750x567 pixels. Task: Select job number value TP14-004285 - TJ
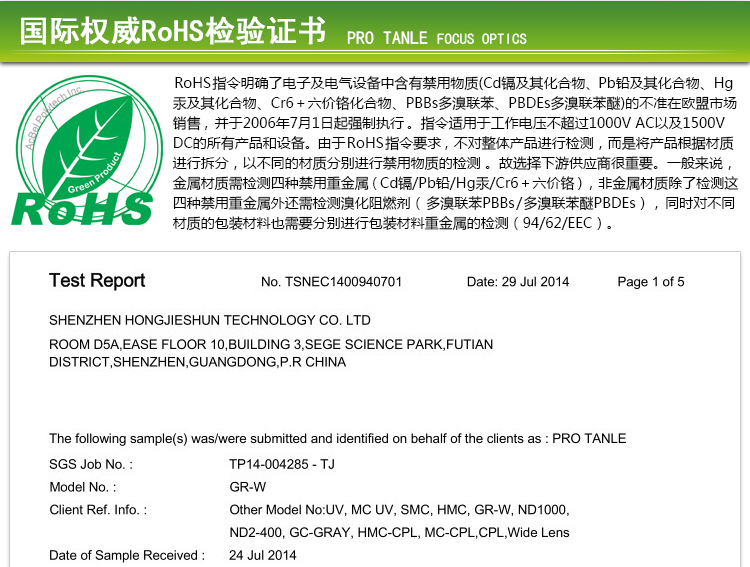coord(282,464)
